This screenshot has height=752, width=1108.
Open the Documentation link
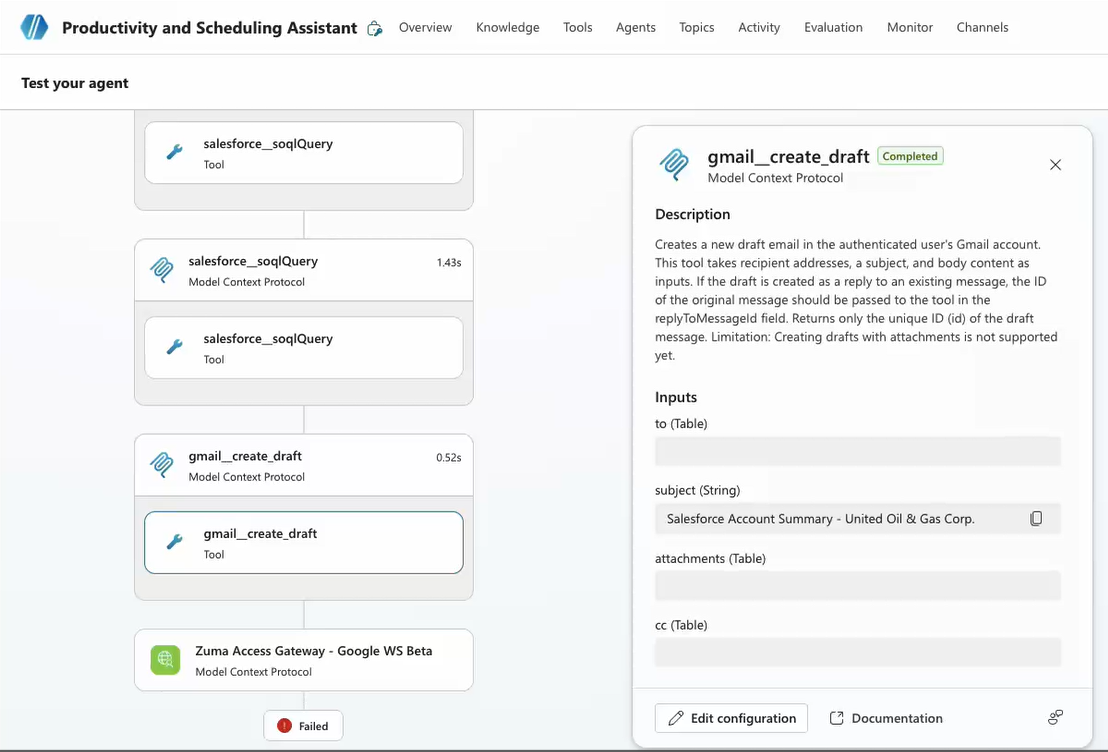pos(886,718)
